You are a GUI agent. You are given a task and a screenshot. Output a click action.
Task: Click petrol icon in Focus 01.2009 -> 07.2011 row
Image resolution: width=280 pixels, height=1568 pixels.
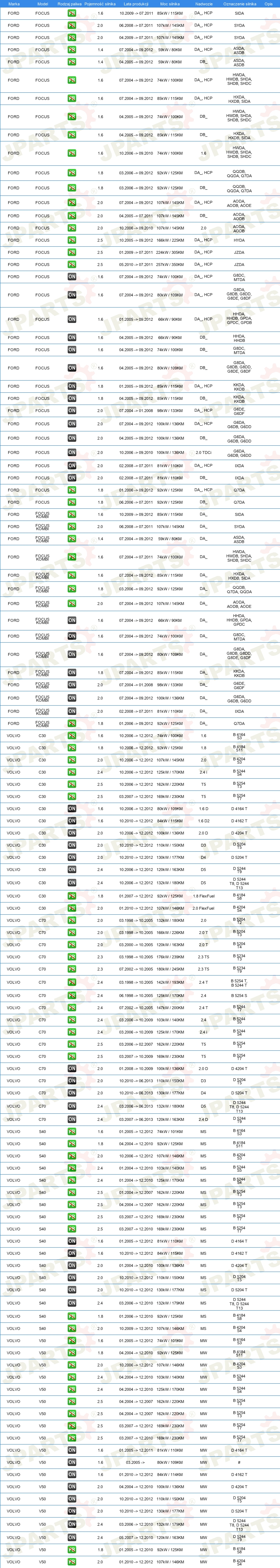72,252
